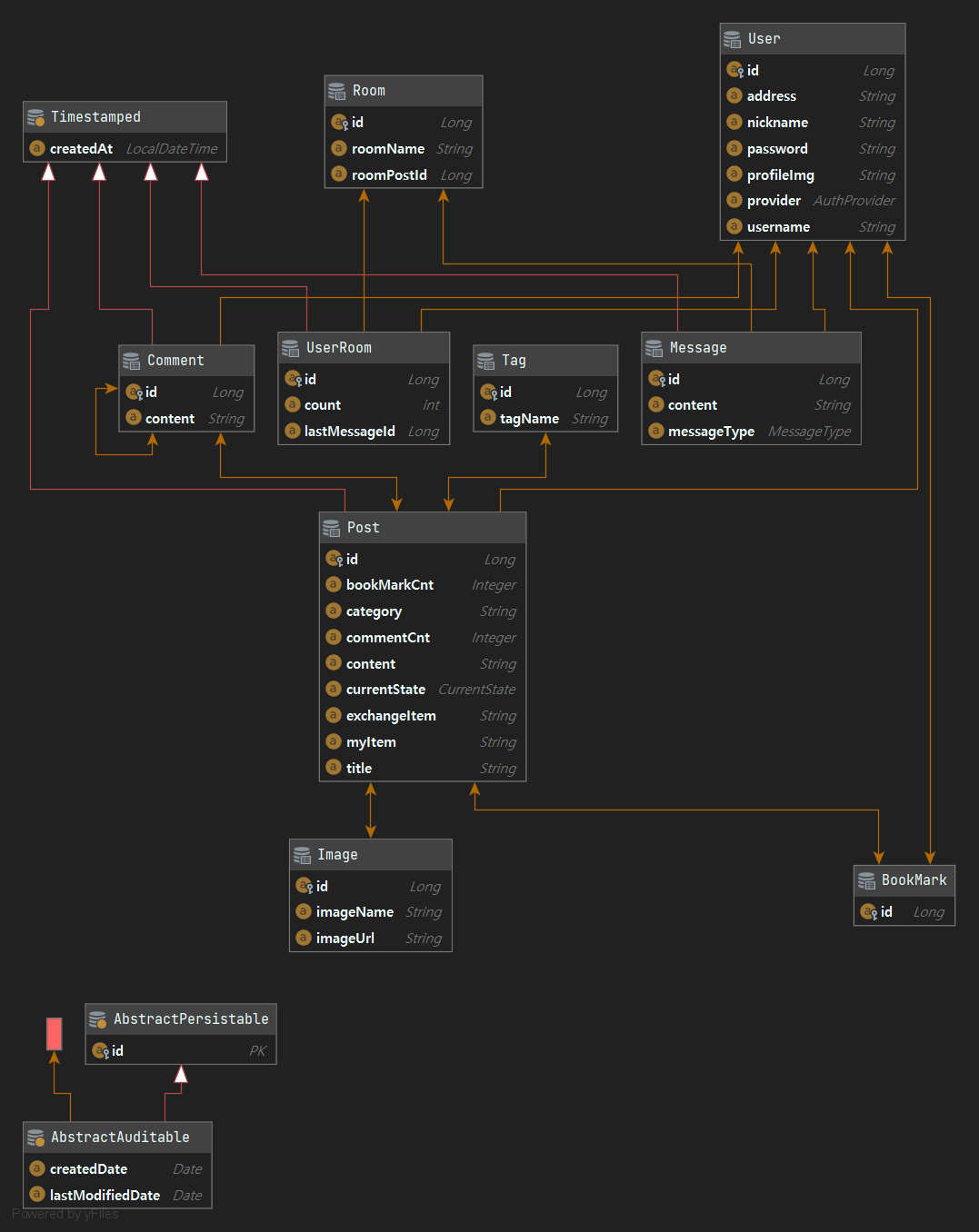Select the createdAt row in Timestamped
The height and width of the screenshot is (1232, 979).
[x=125, y=148]
